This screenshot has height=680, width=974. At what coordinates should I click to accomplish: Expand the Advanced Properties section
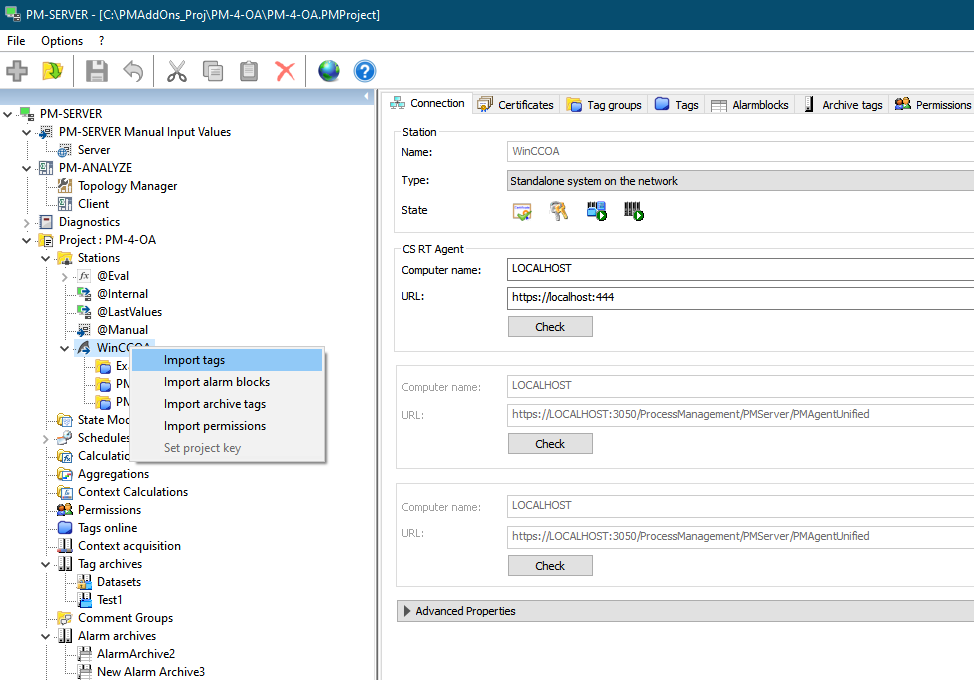click(x=407, y=611)
